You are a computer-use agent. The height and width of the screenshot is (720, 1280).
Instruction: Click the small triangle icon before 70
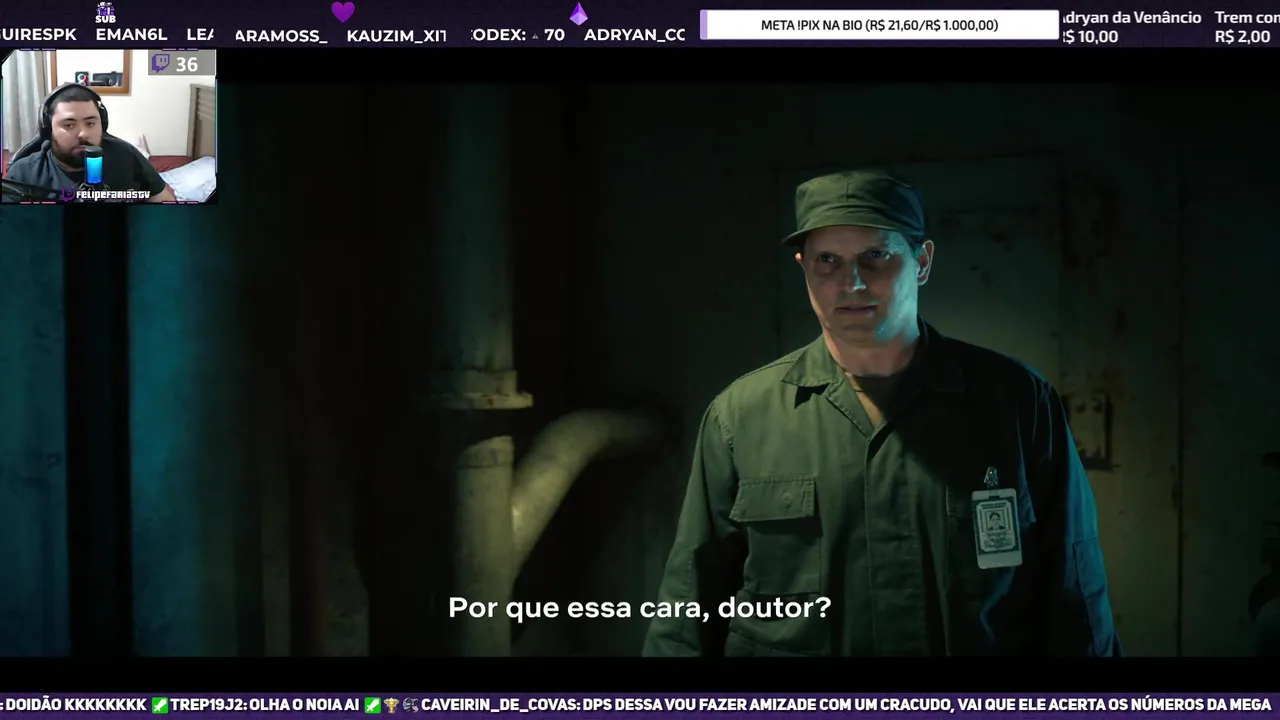535,35
